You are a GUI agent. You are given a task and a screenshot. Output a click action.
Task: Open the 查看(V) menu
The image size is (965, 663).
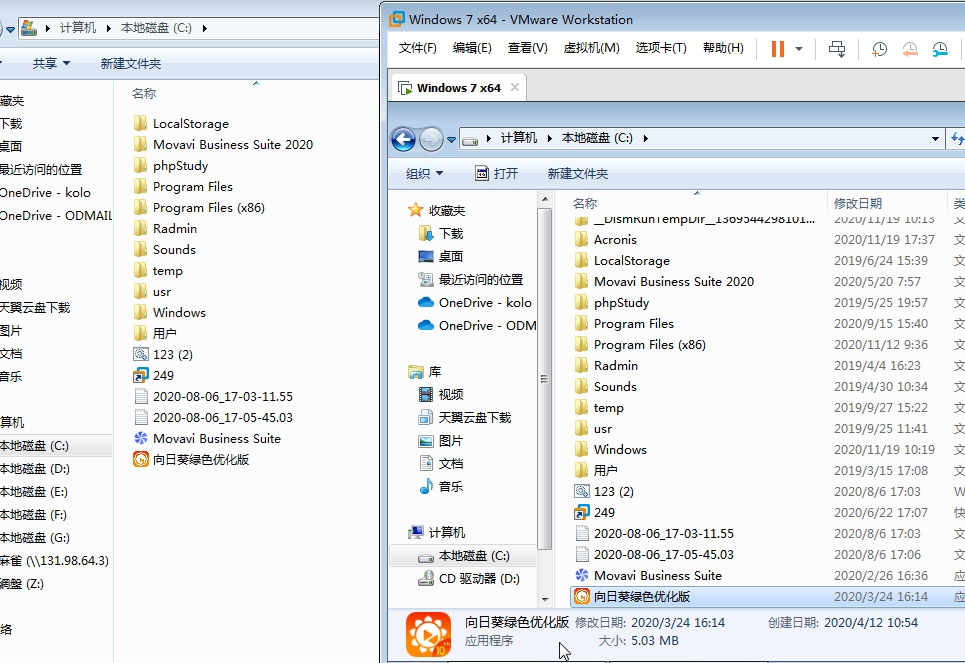tap(527, 48)
